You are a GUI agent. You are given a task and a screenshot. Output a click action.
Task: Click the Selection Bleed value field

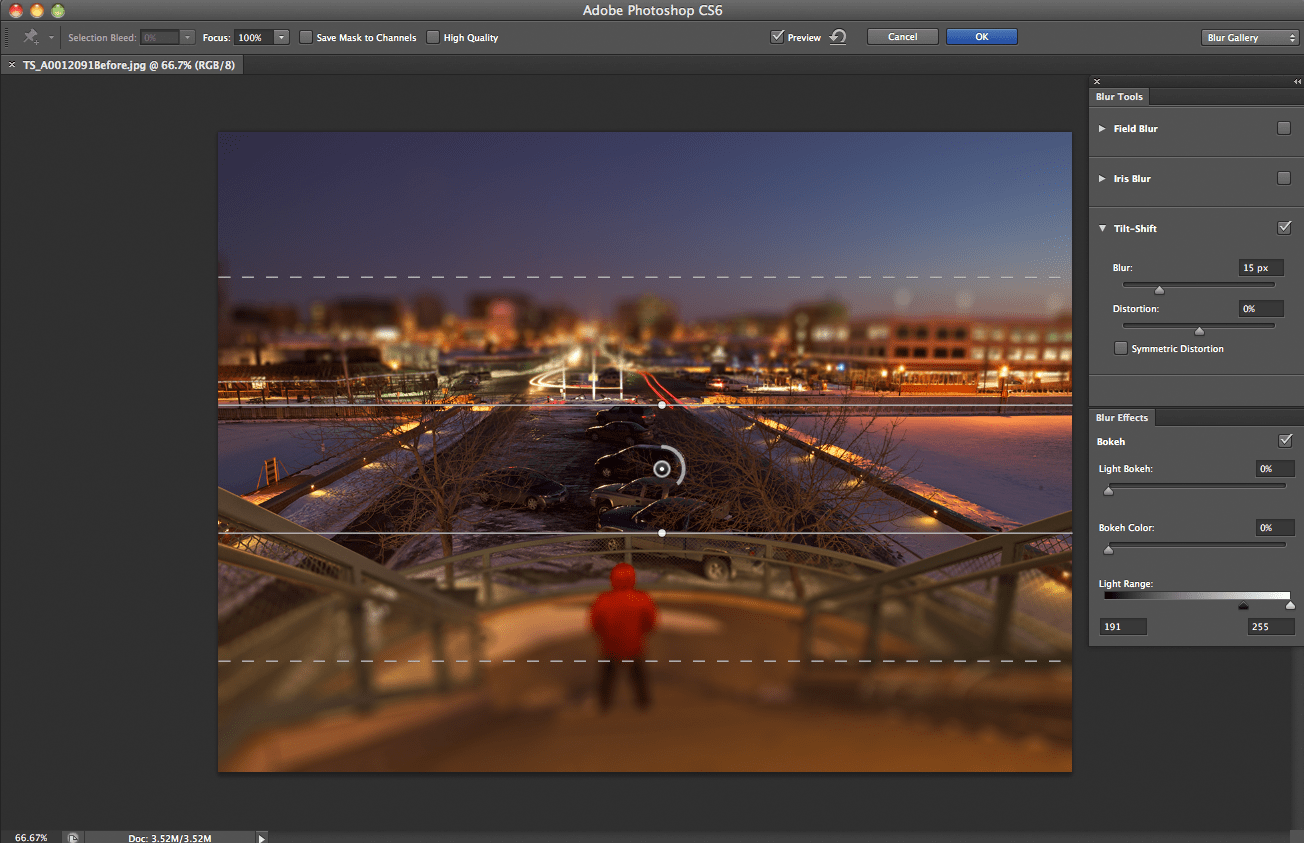click(x=160, y=37)
